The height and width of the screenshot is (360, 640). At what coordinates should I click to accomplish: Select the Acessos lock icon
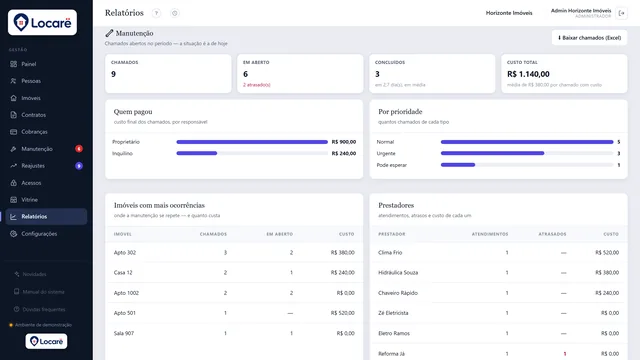[13, 183]
